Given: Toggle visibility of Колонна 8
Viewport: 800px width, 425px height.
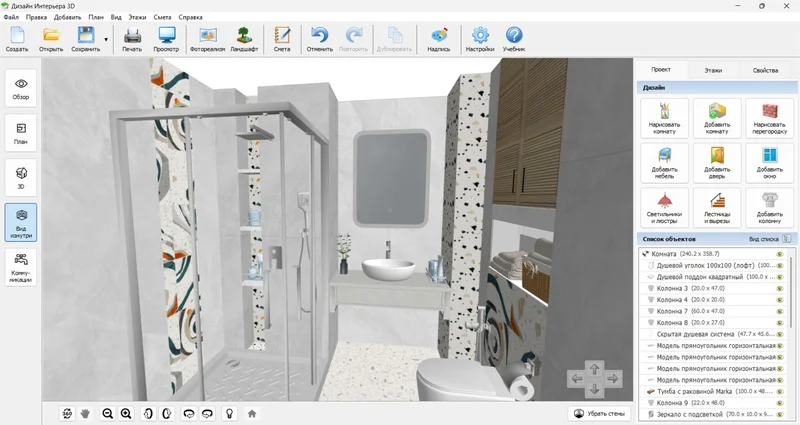Looking at the screenshot, I should point(780,323).
